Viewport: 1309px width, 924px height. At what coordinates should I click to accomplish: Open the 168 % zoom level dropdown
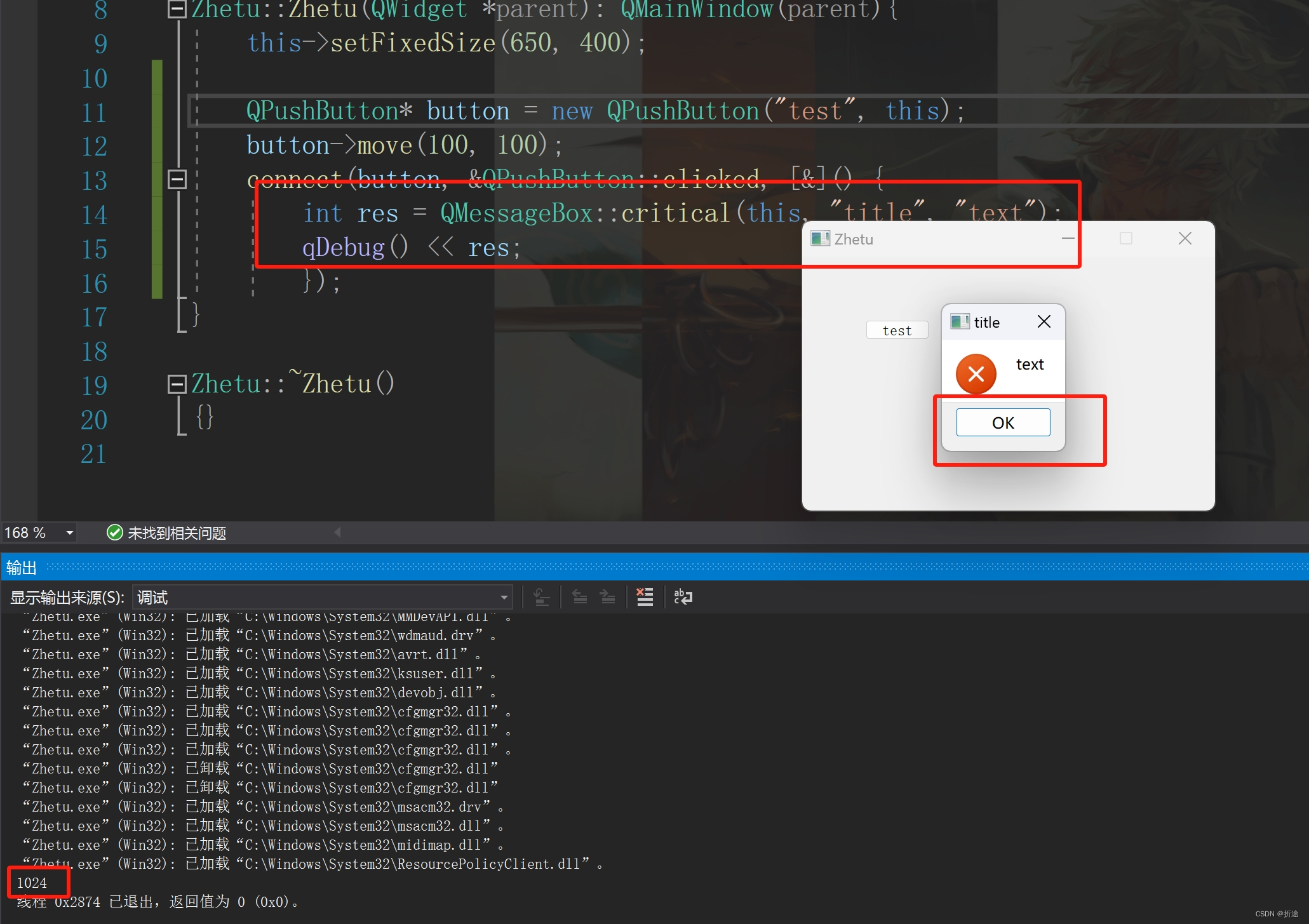click(69, 533)
